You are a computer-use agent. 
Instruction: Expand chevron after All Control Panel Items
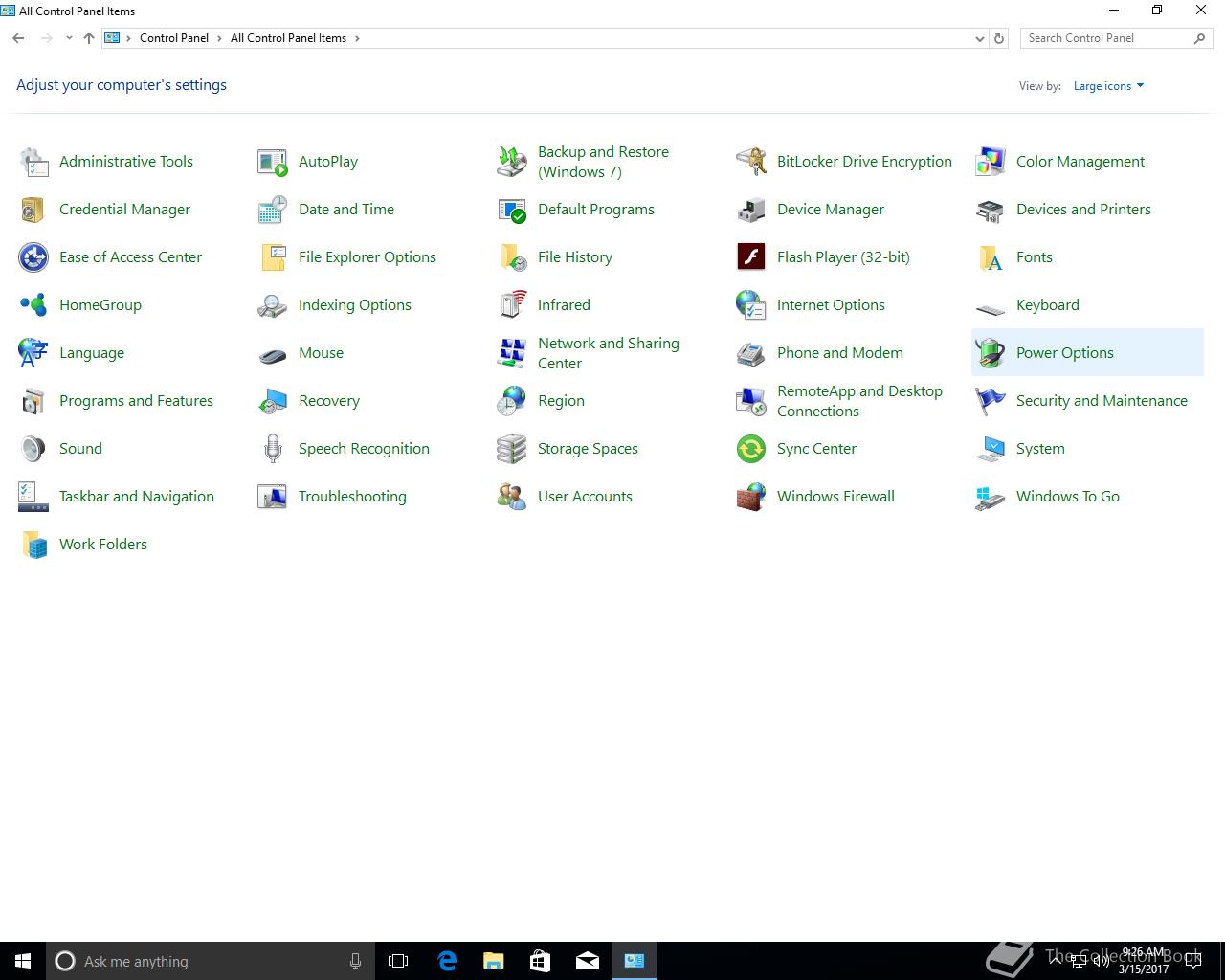coord(357,38)
